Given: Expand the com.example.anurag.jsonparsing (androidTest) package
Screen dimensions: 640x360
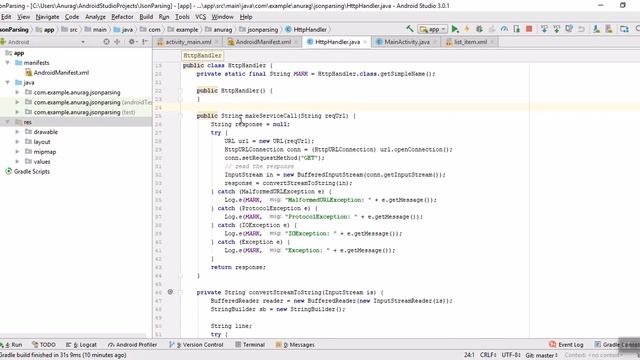Looking at the screenshot, I should [x=17, y=102].
